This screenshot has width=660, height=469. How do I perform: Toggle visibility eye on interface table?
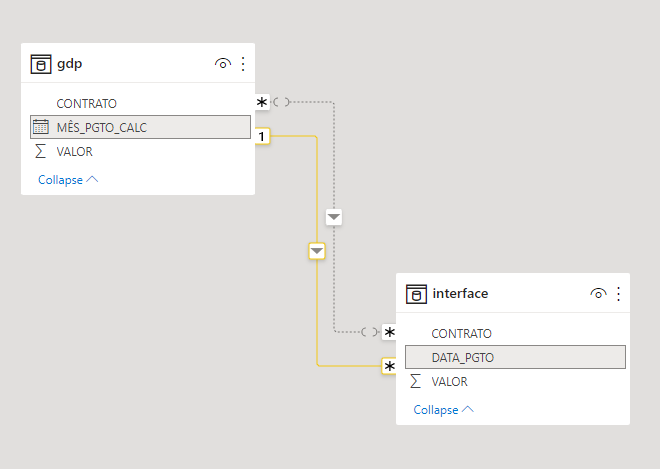click(x=598, y=294)
